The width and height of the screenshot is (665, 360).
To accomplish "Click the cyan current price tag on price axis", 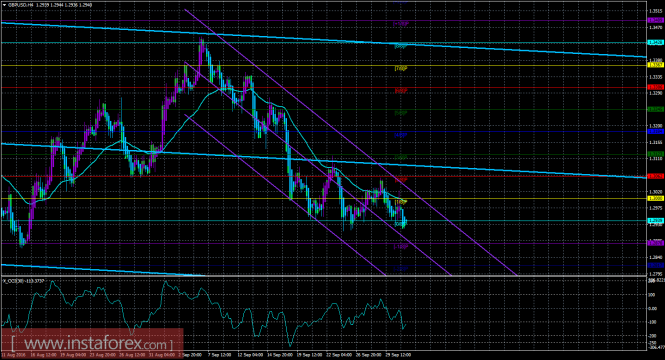I will [655, 220].
